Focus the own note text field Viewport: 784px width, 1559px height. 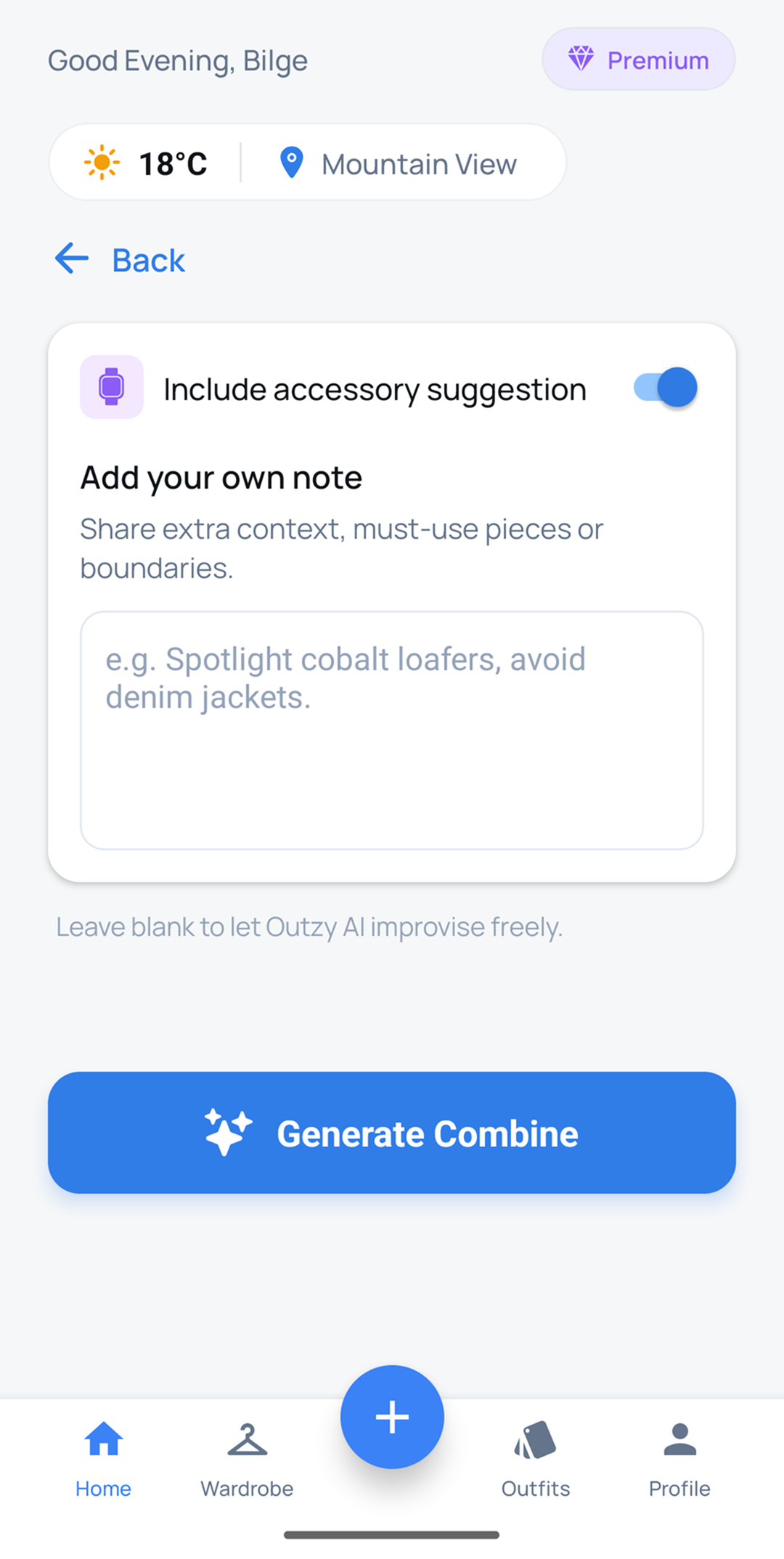[392, 730]
